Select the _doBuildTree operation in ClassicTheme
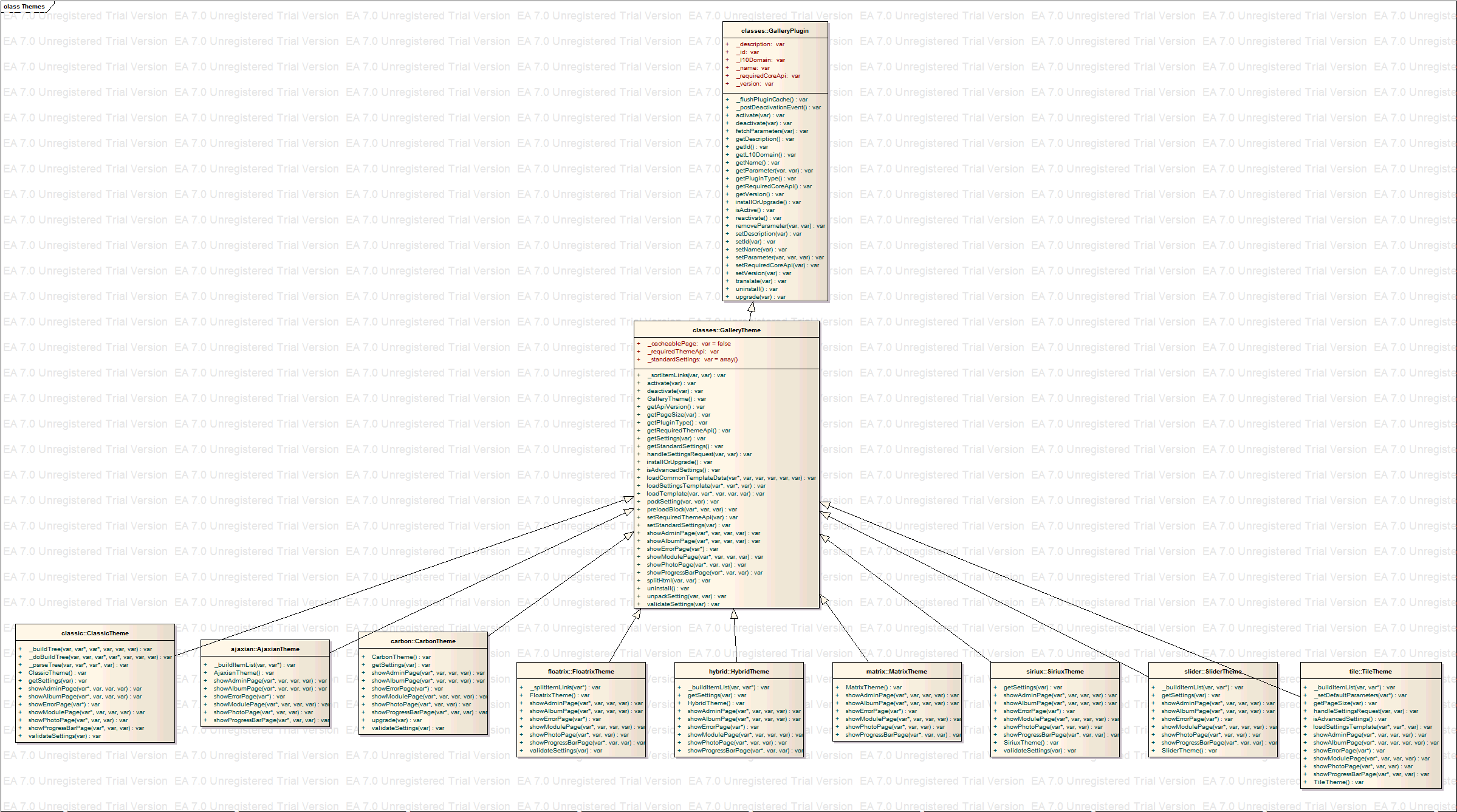This screenshot has width=1457, height=812. click(100, 657)
